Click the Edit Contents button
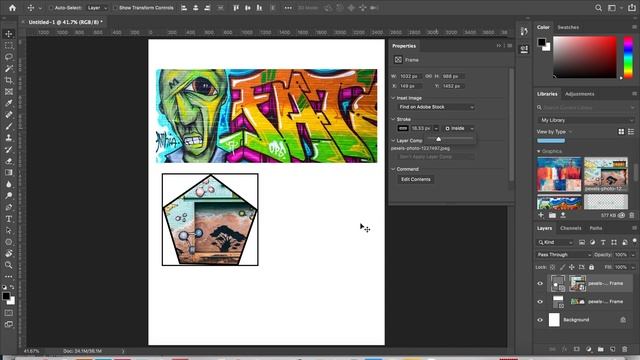 tap(416, 179)
